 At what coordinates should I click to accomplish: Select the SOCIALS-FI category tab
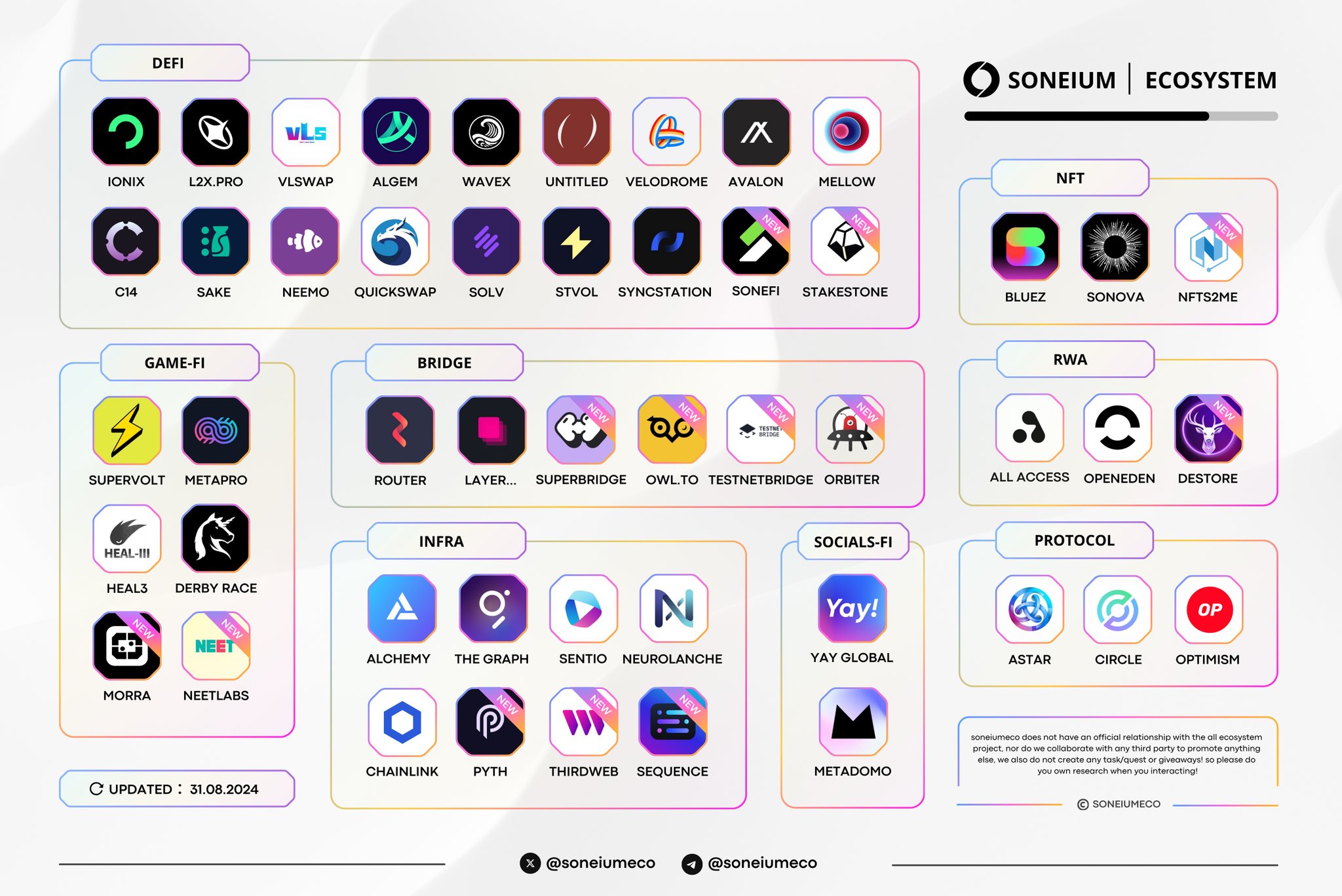(850, 540)
